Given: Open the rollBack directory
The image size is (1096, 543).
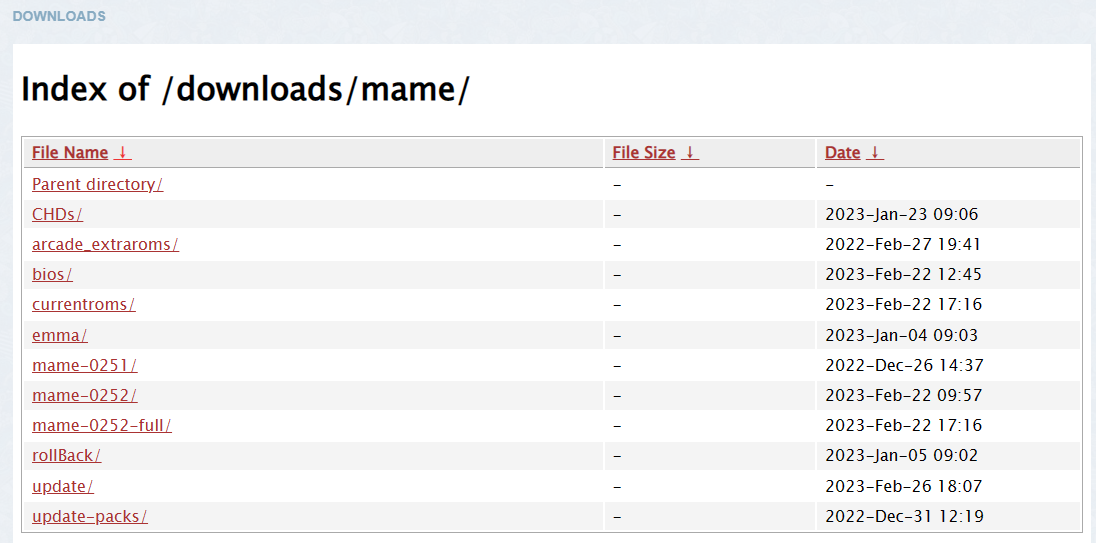Looking at the screenshot, I should point(66,455).
